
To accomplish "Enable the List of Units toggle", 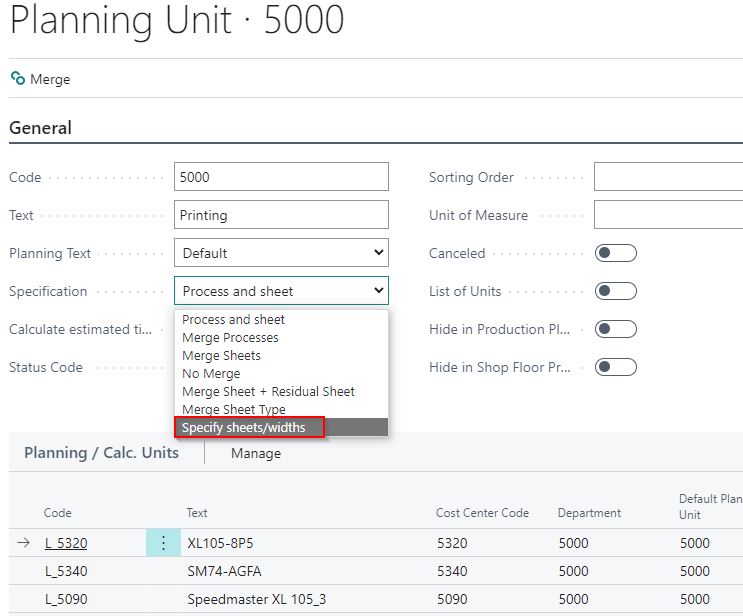I will (614, 291).
